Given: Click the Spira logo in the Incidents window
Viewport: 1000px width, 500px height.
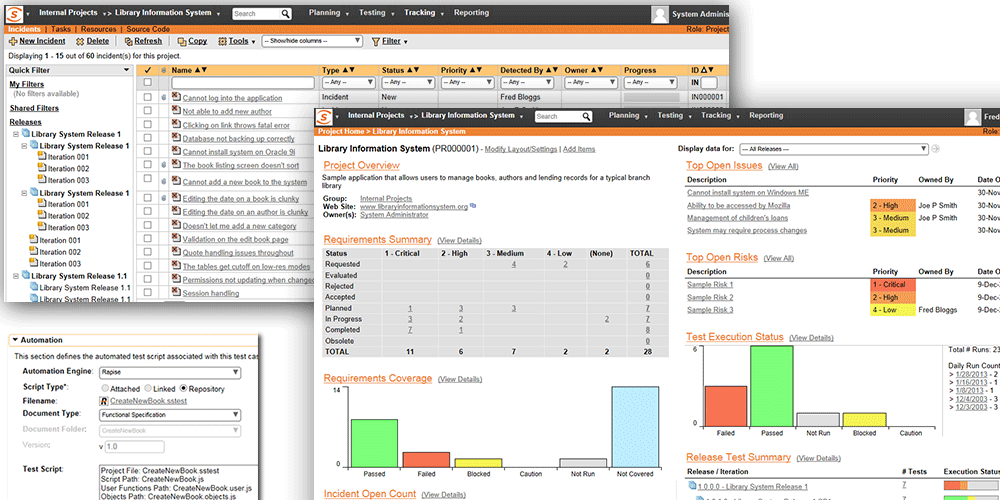Looking at the screenshot, I should [x=13, y=13].
